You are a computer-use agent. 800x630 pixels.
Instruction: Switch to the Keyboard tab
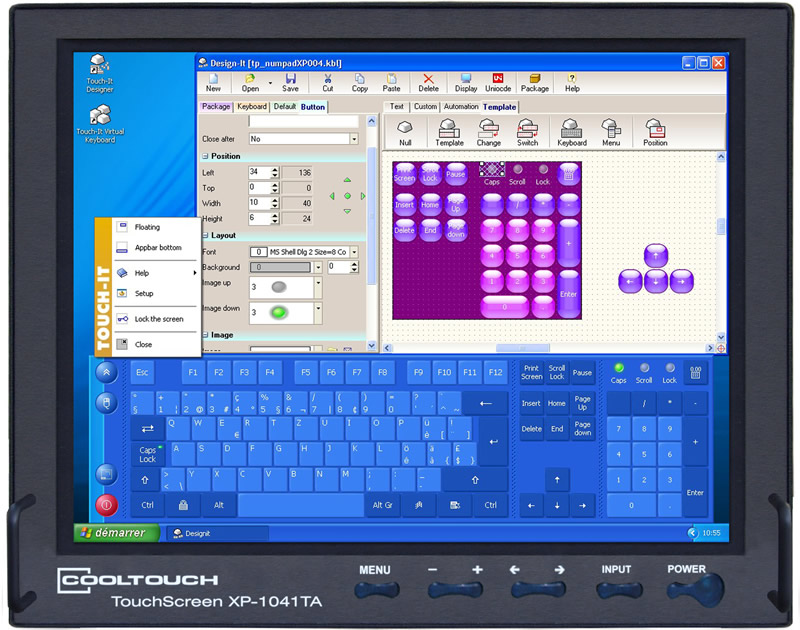[x=252, y=107]
